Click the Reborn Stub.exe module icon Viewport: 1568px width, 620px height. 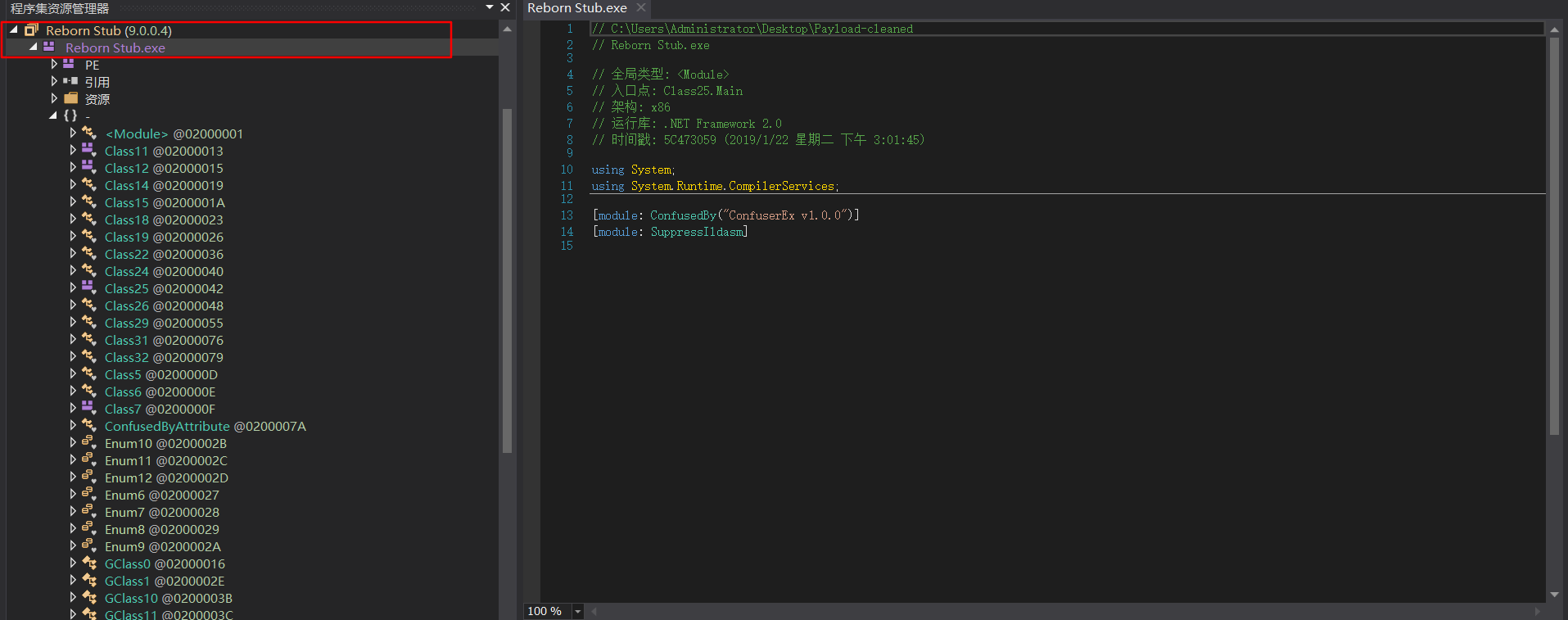[49, 47]
